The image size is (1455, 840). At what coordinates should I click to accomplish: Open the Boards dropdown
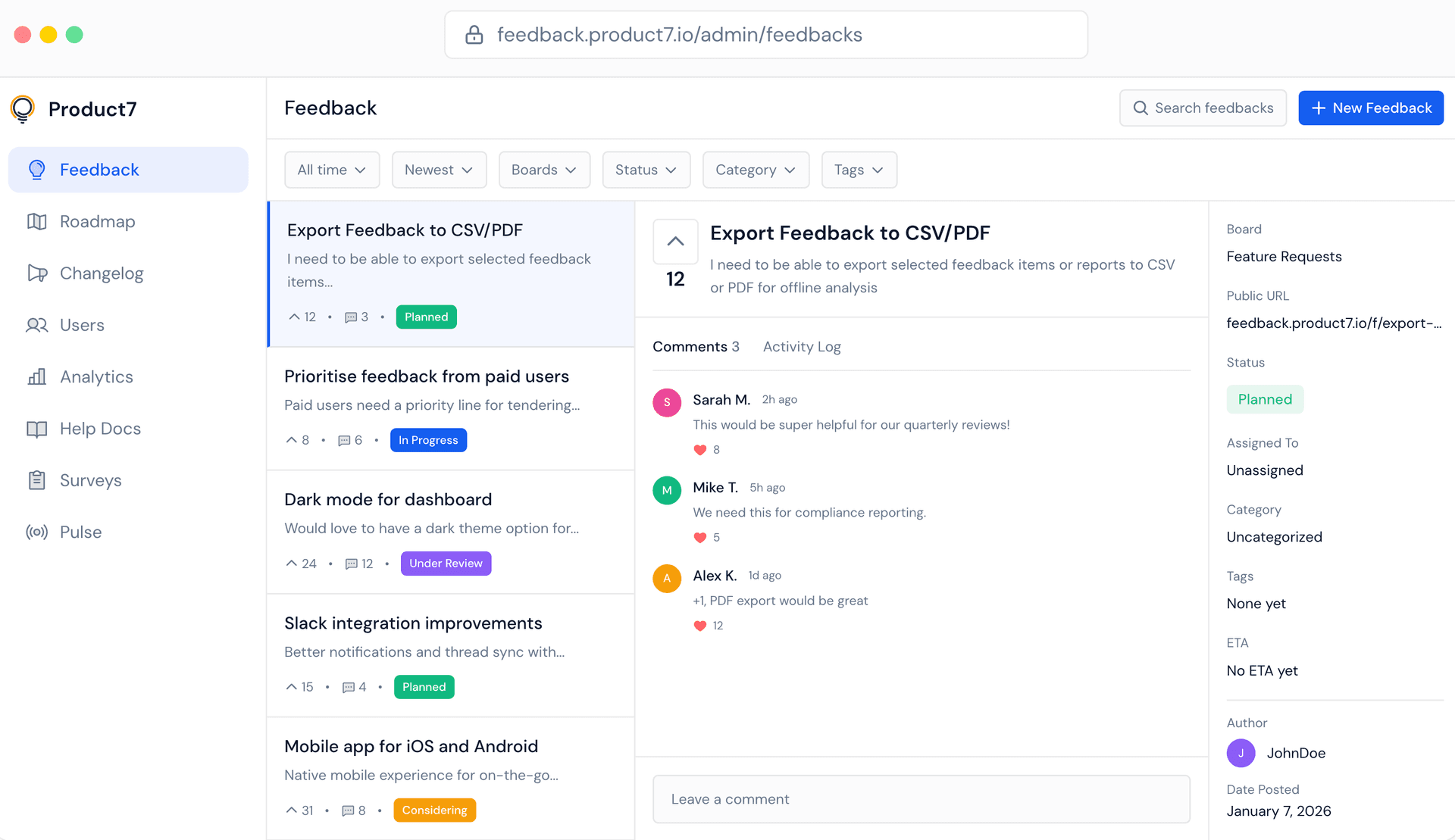(x=544, y=170)
